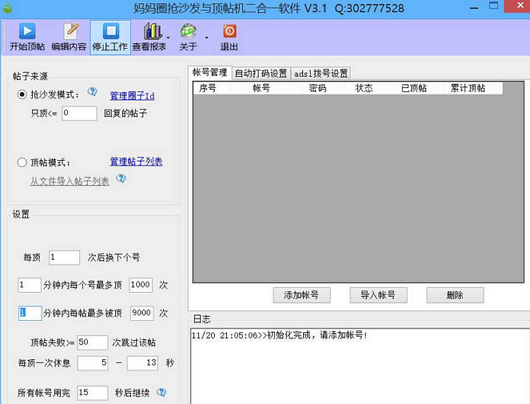Switch to the 自动打码设置 tab
The width and height of the screenshot is (530, 404).
[261, 73]
